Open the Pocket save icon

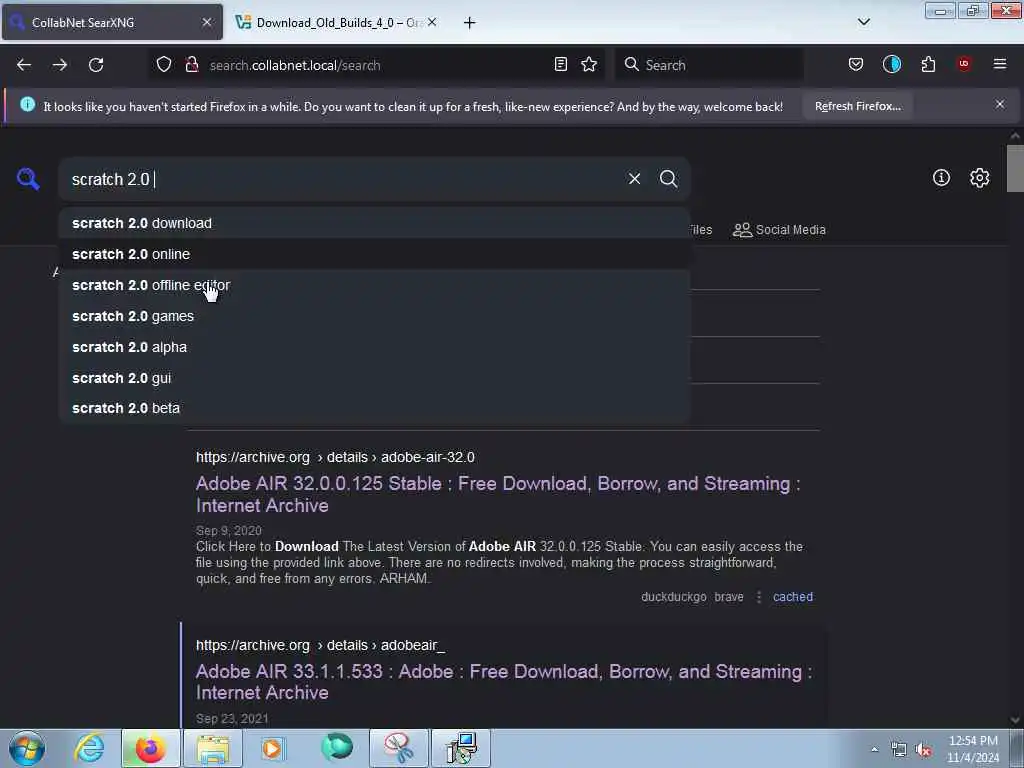coord(856,65)
